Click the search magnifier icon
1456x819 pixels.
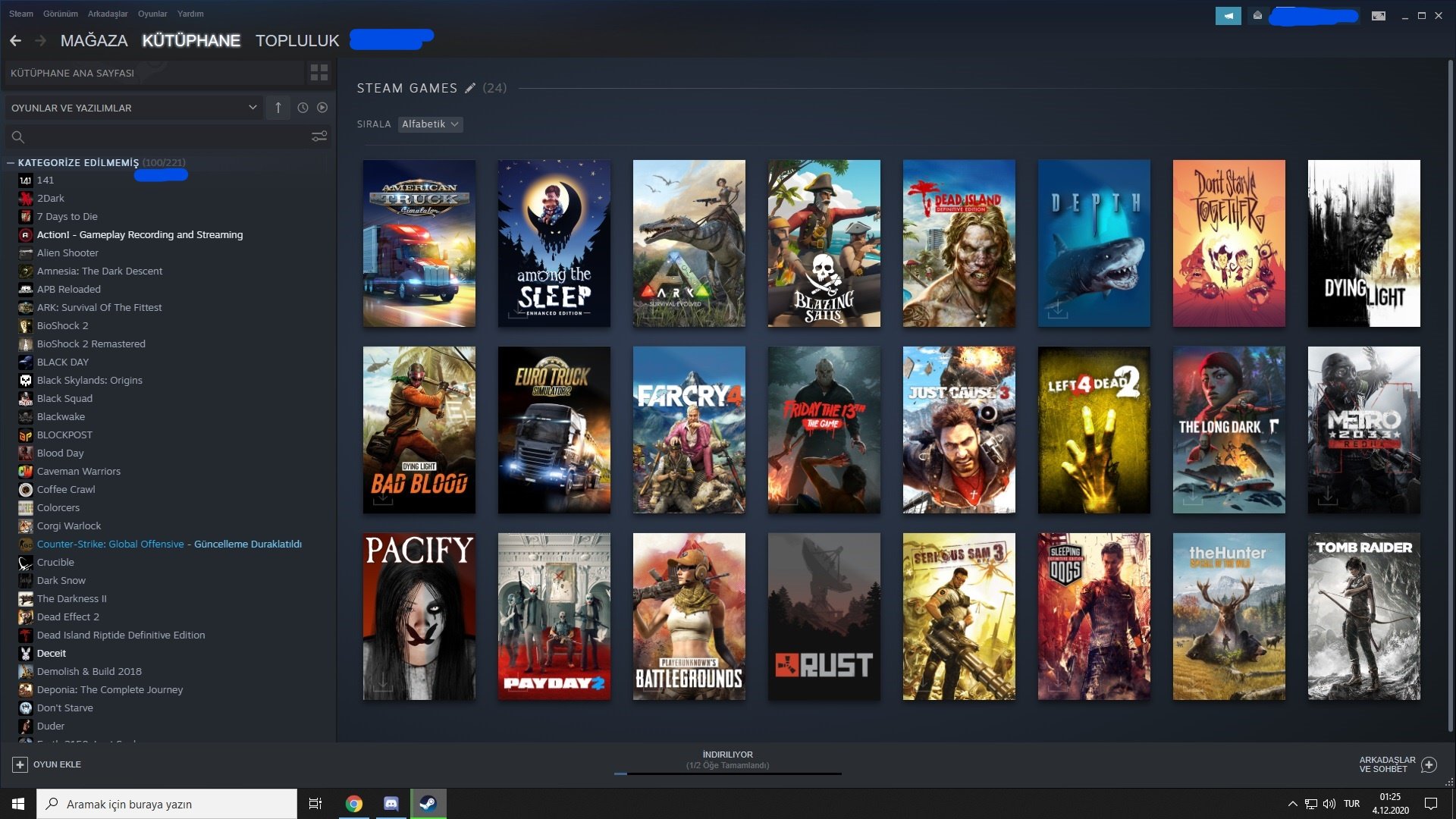[x=18, y=136]
